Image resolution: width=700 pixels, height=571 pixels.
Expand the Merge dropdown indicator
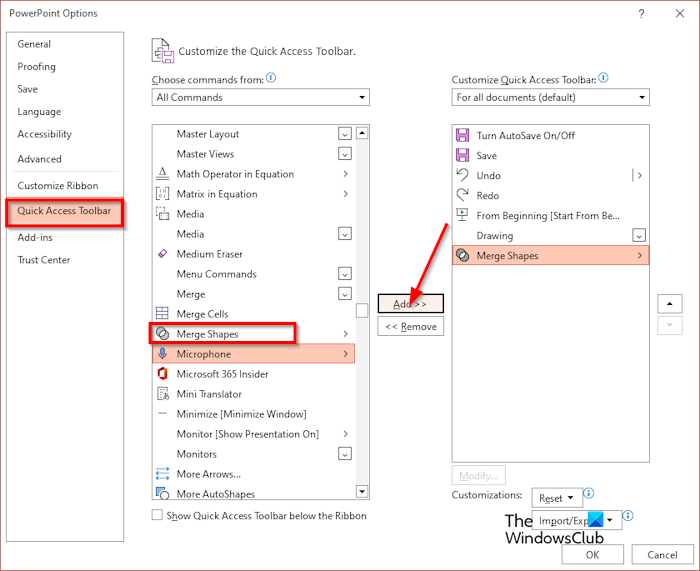pyautogui.click(x=345, y=293)
